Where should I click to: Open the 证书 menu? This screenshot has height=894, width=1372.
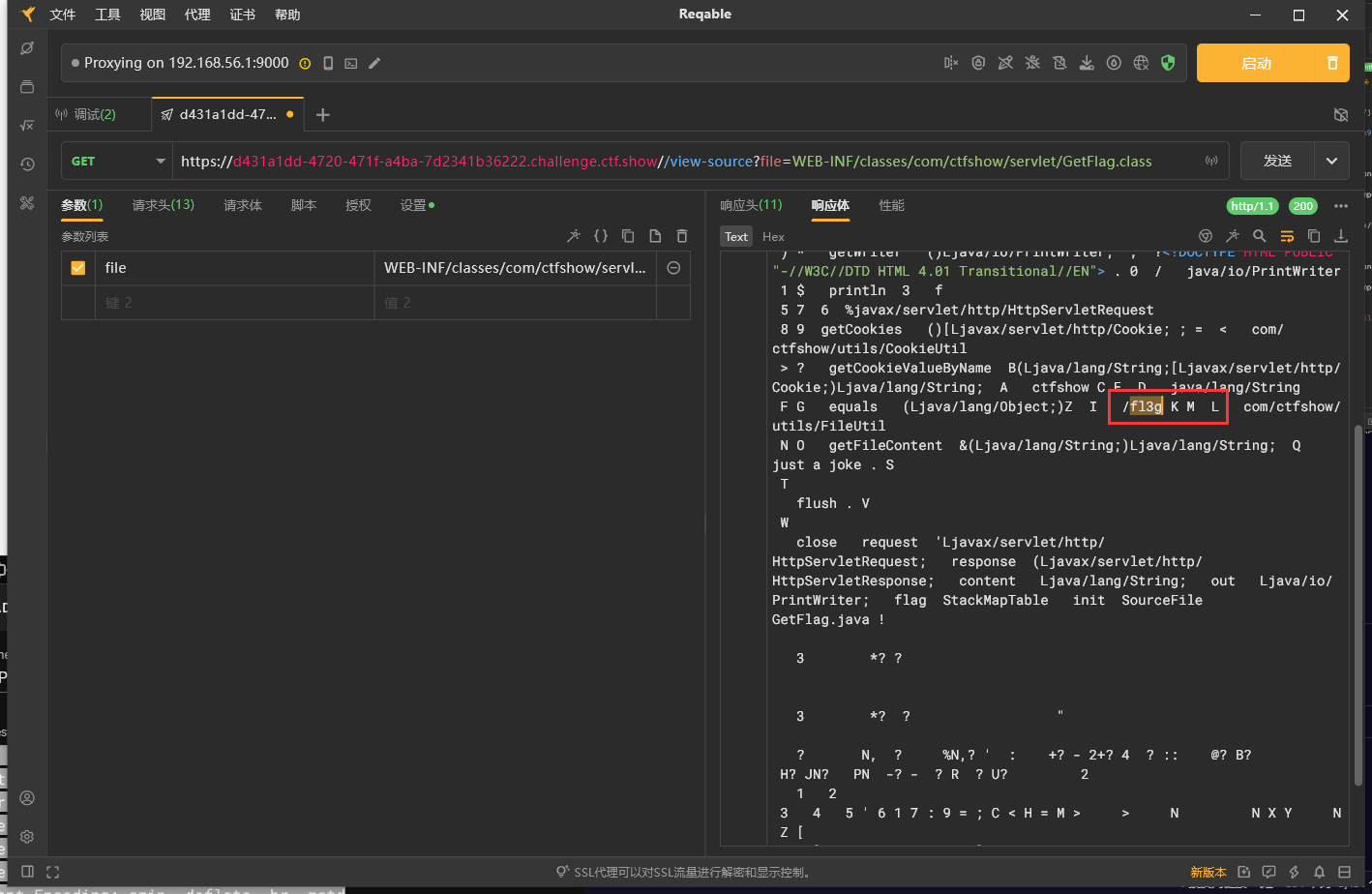click(243, 15)
